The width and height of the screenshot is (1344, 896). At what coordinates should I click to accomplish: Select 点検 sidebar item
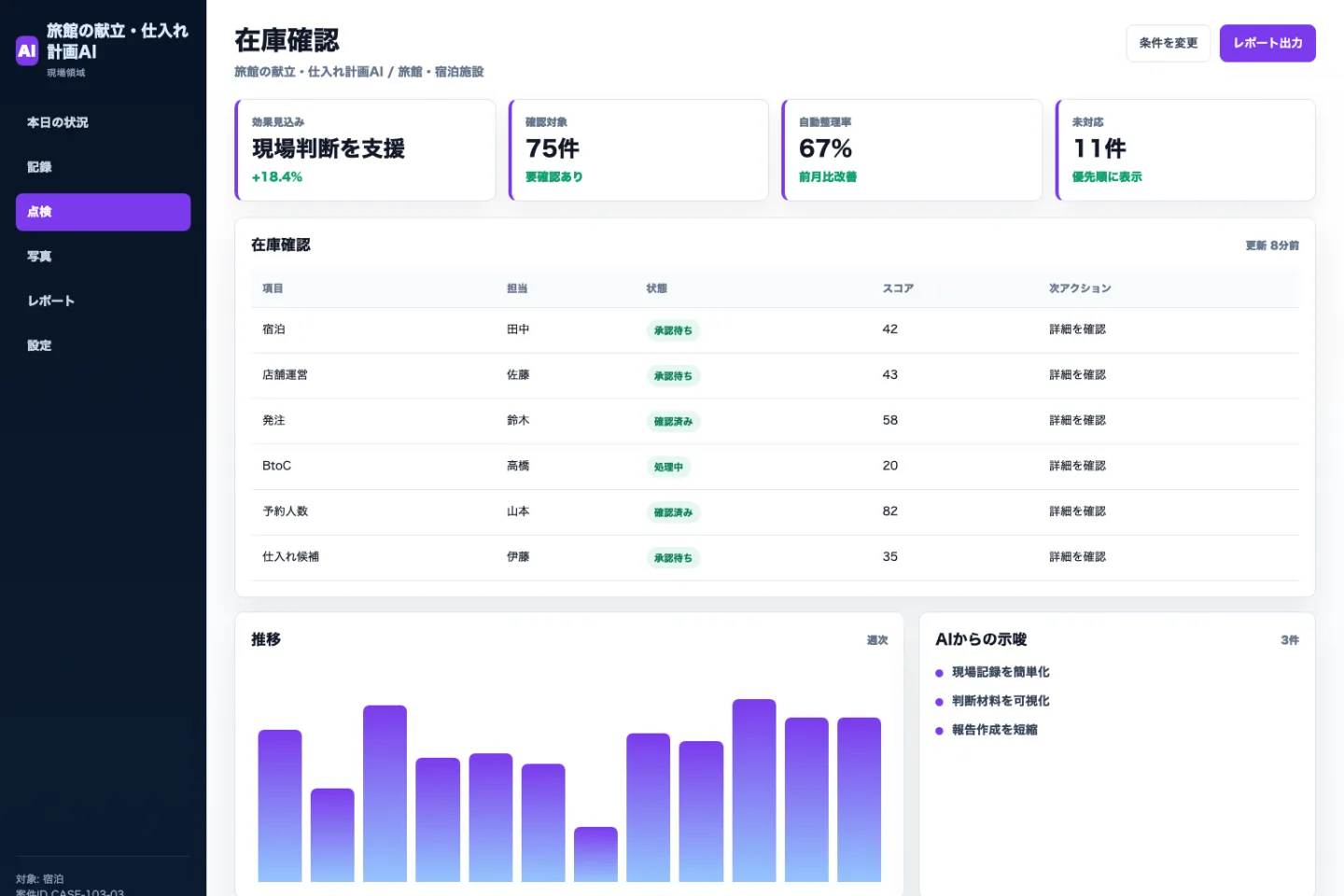103,212
